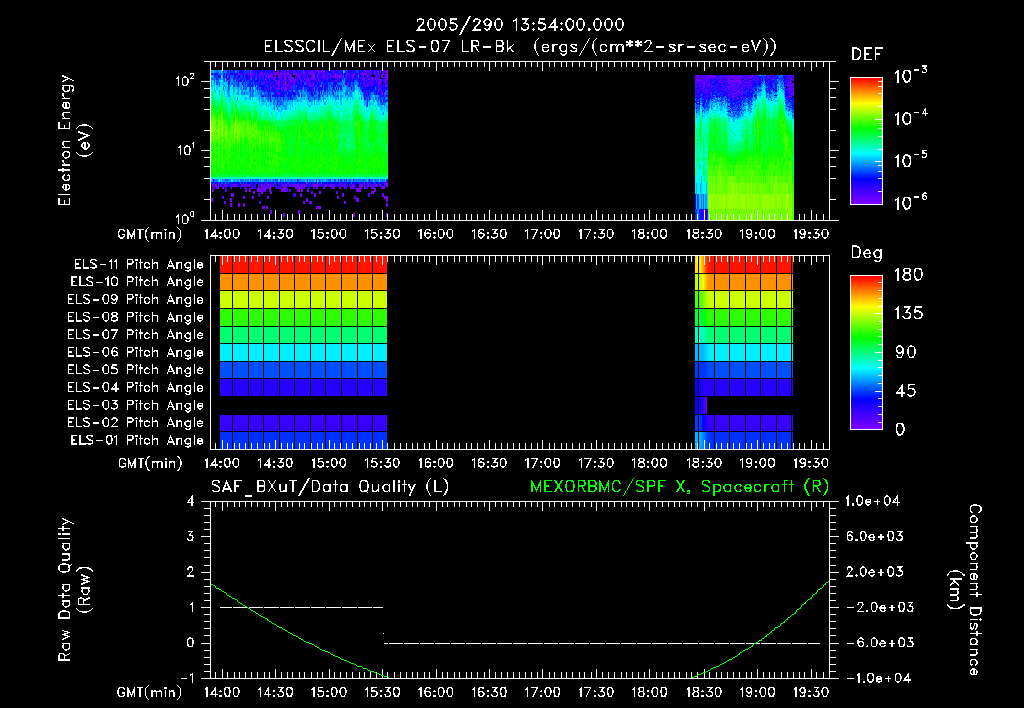Click the Raw Data Quality axis label
Viewport: 1024px width, 708px height.
(x=74, y=590)
